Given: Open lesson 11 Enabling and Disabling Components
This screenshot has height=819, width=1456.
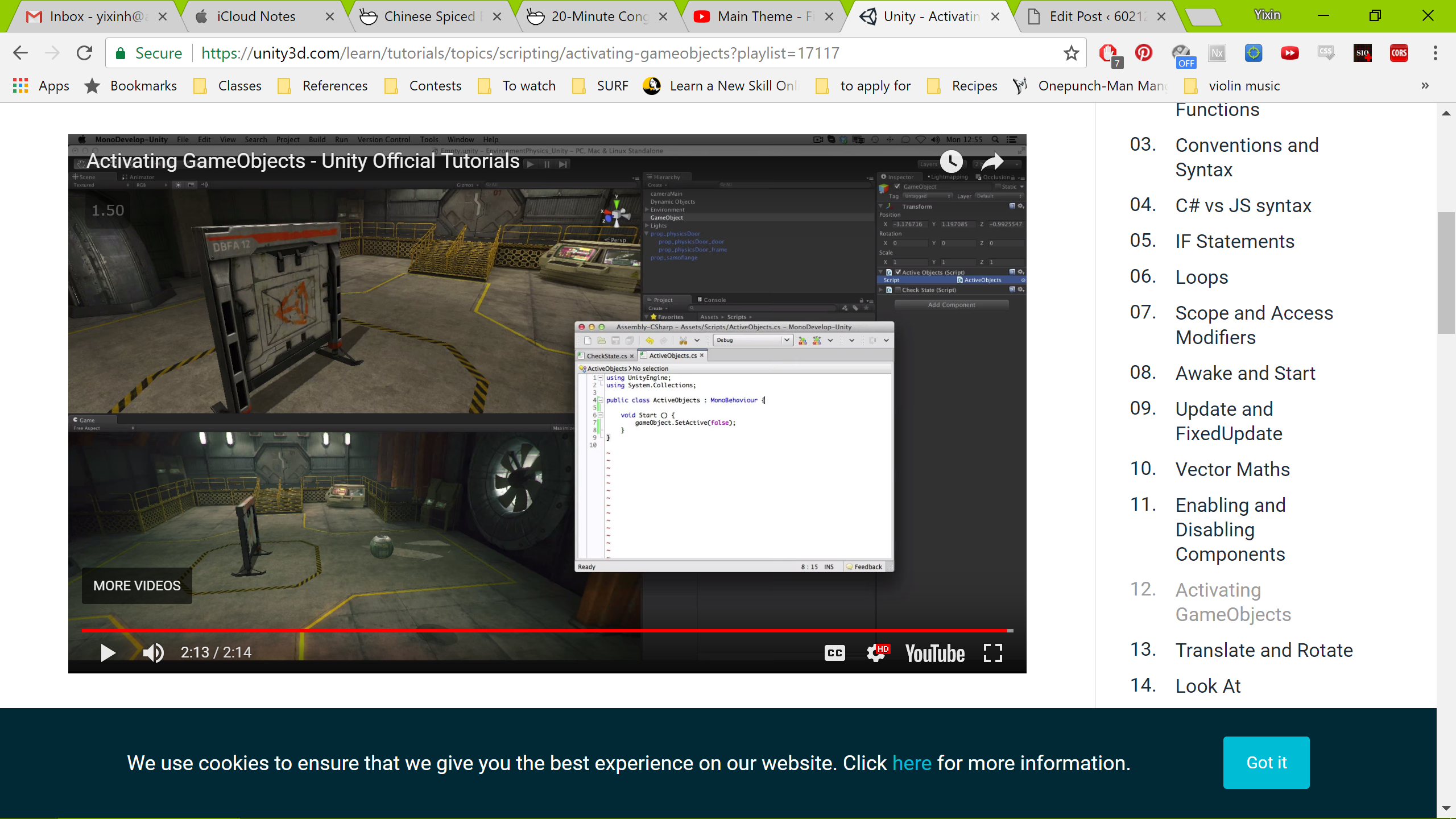Looking at the screenshot, I should click(1230, 529).
